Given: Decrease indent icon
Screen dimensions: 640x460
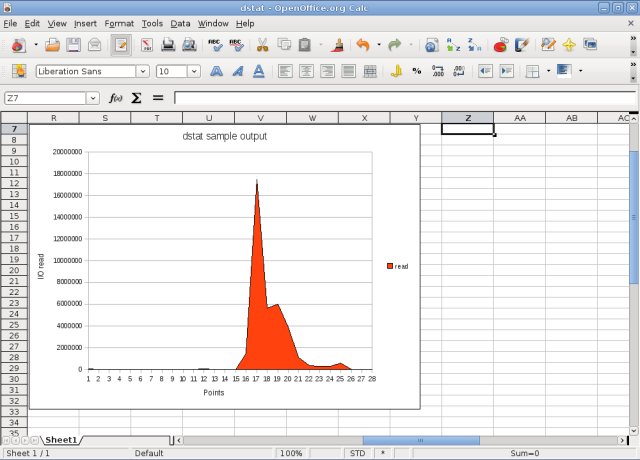Looking at the screenshot, I should [485, 71].
